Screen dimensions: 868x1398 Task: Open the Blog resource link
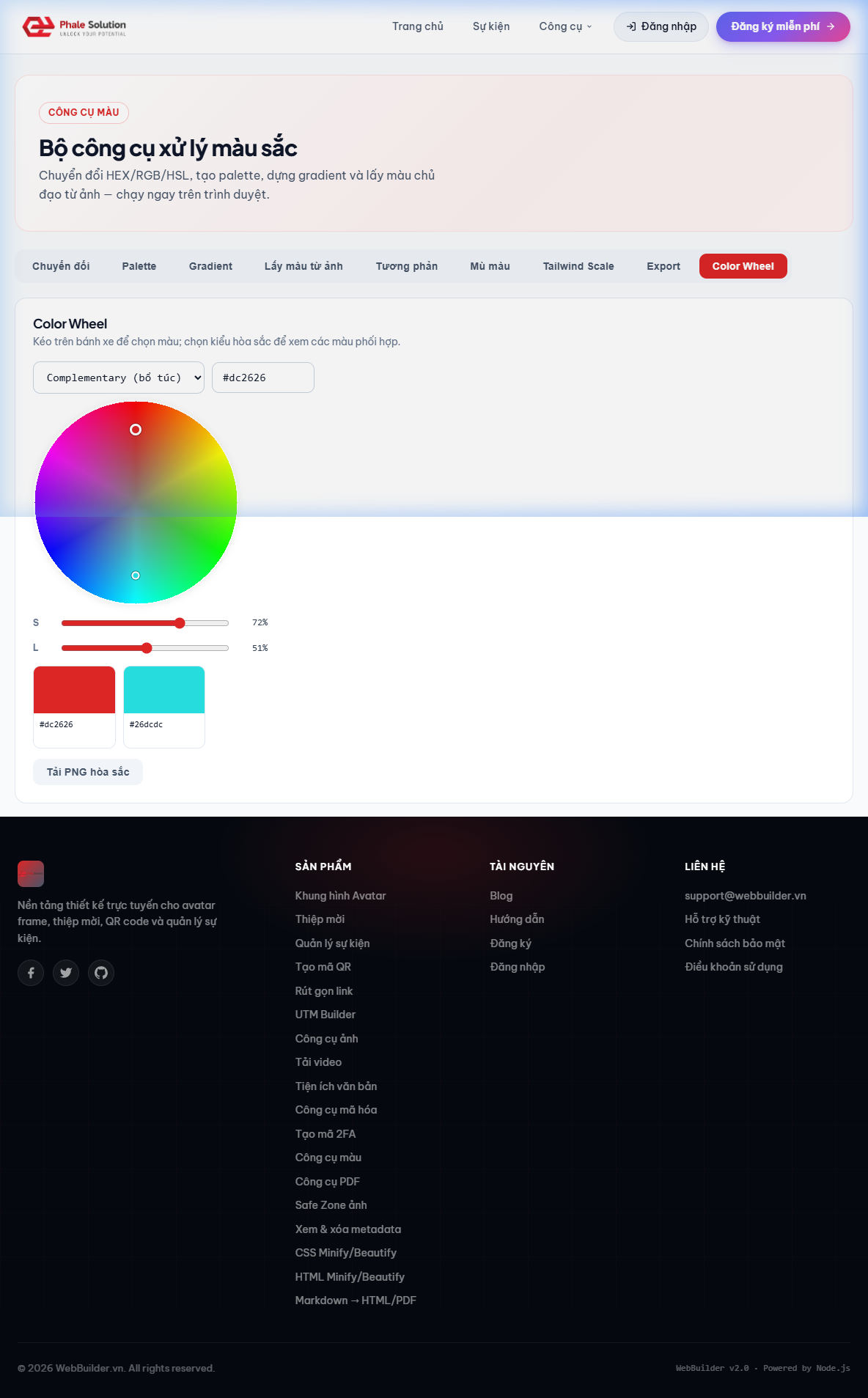click(501, 896)
